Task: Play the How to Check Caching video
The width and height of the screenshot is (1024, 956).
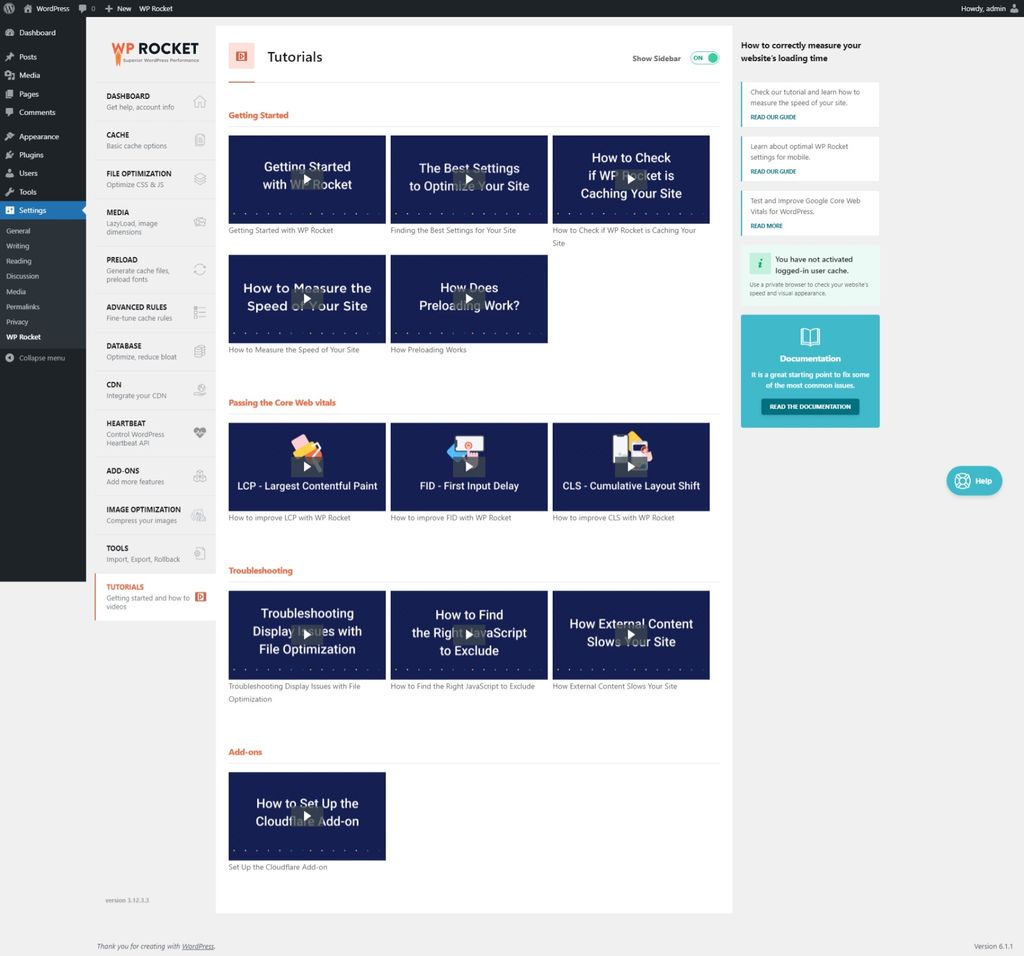Action: 631,179
